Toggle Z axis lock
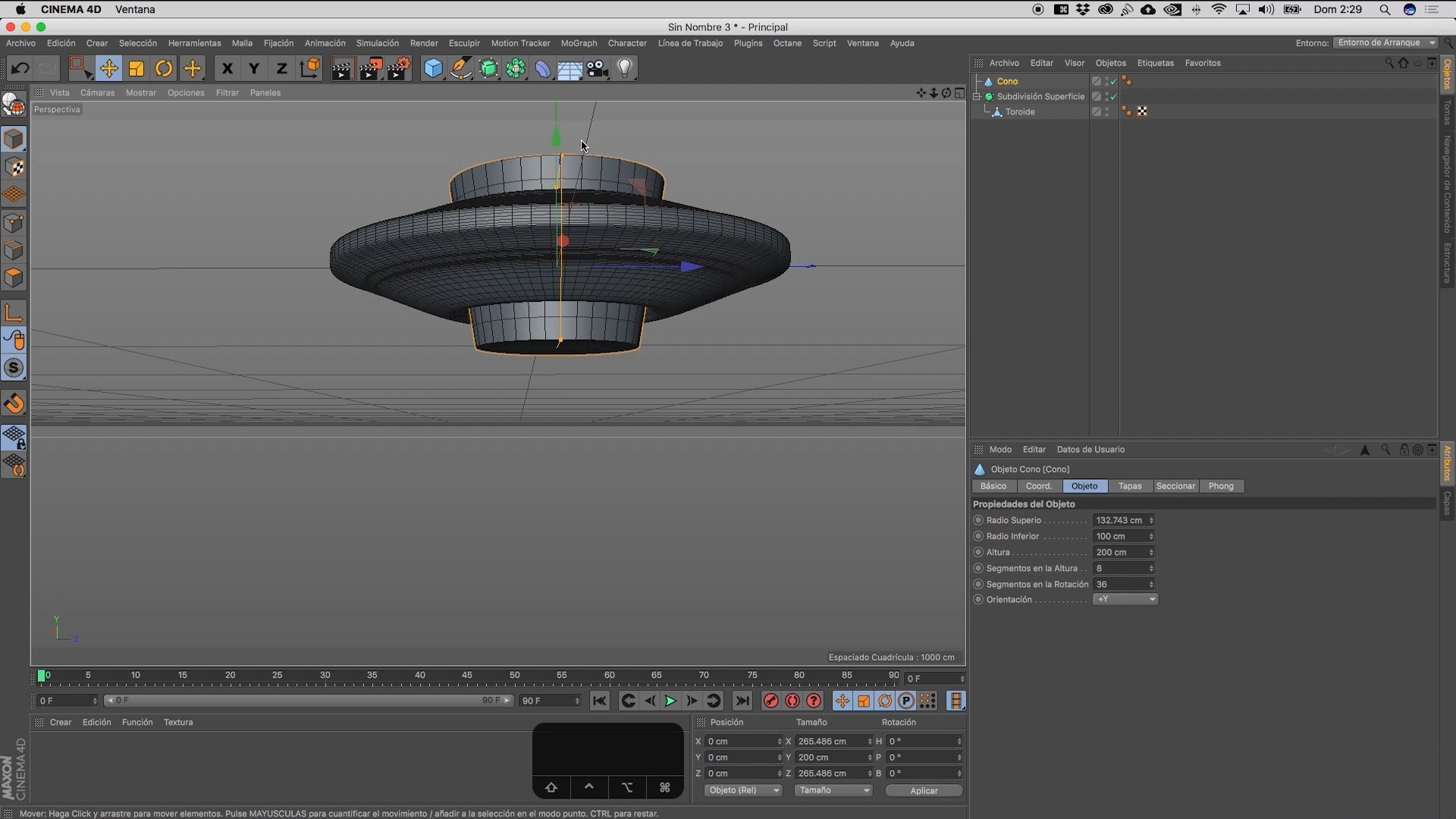The image size is (1456, 819). click(281, 69)
